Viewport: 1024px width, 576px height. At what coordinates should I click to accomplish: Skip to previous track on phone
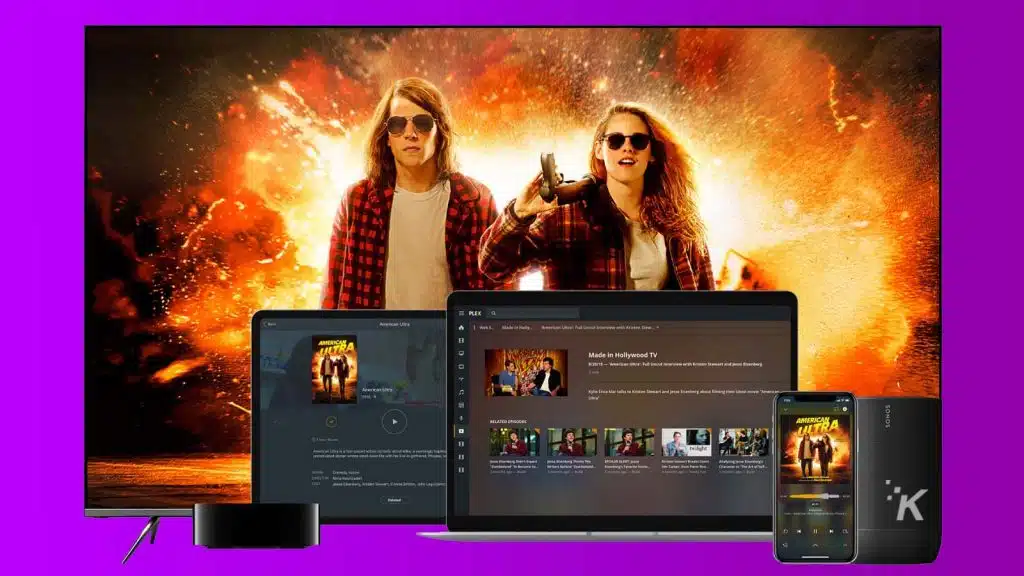tap(799, 531)
